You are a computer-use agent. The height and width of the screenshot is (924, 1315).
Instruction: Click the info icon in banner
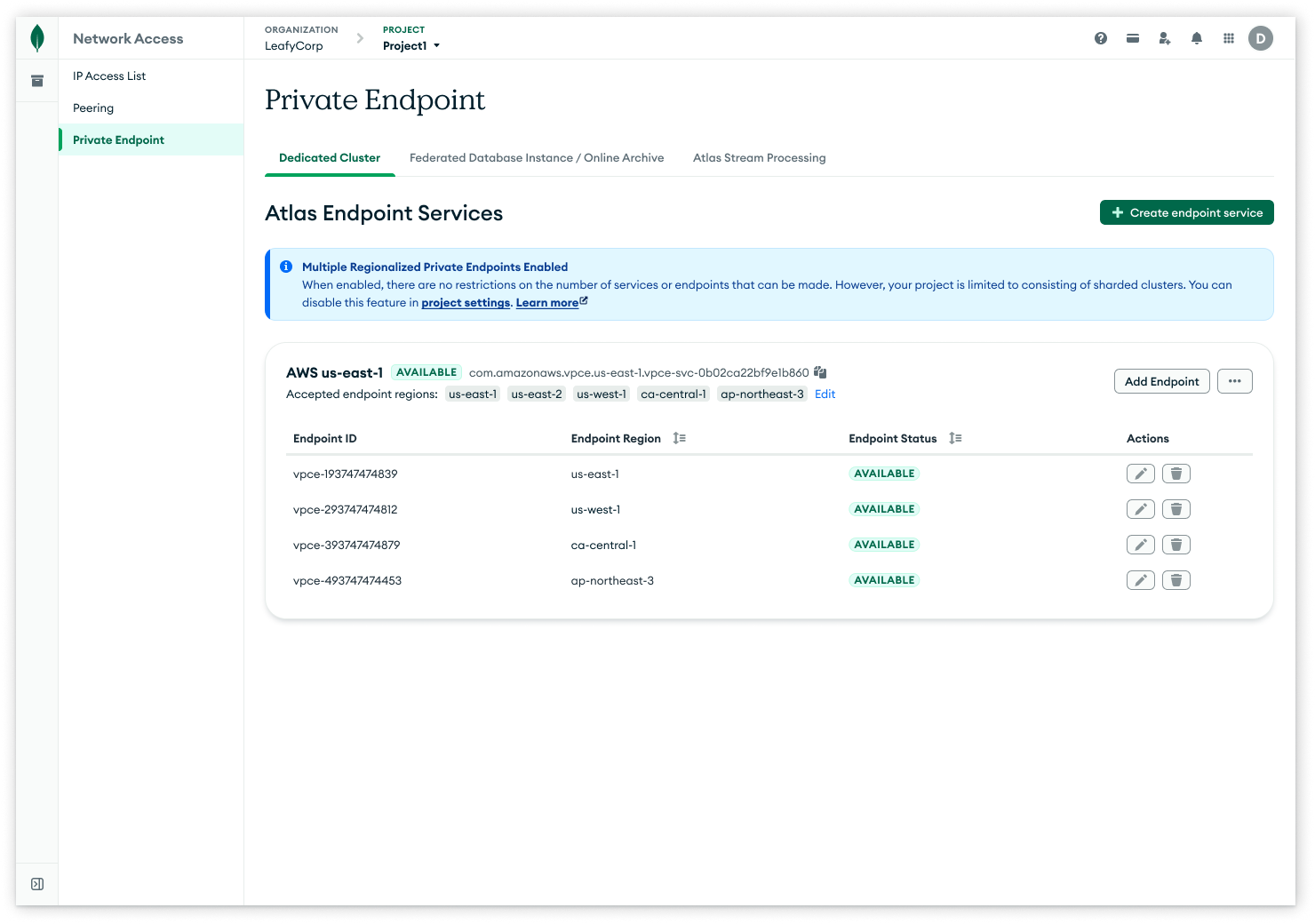pyautogui.click(x=286, y=267)
